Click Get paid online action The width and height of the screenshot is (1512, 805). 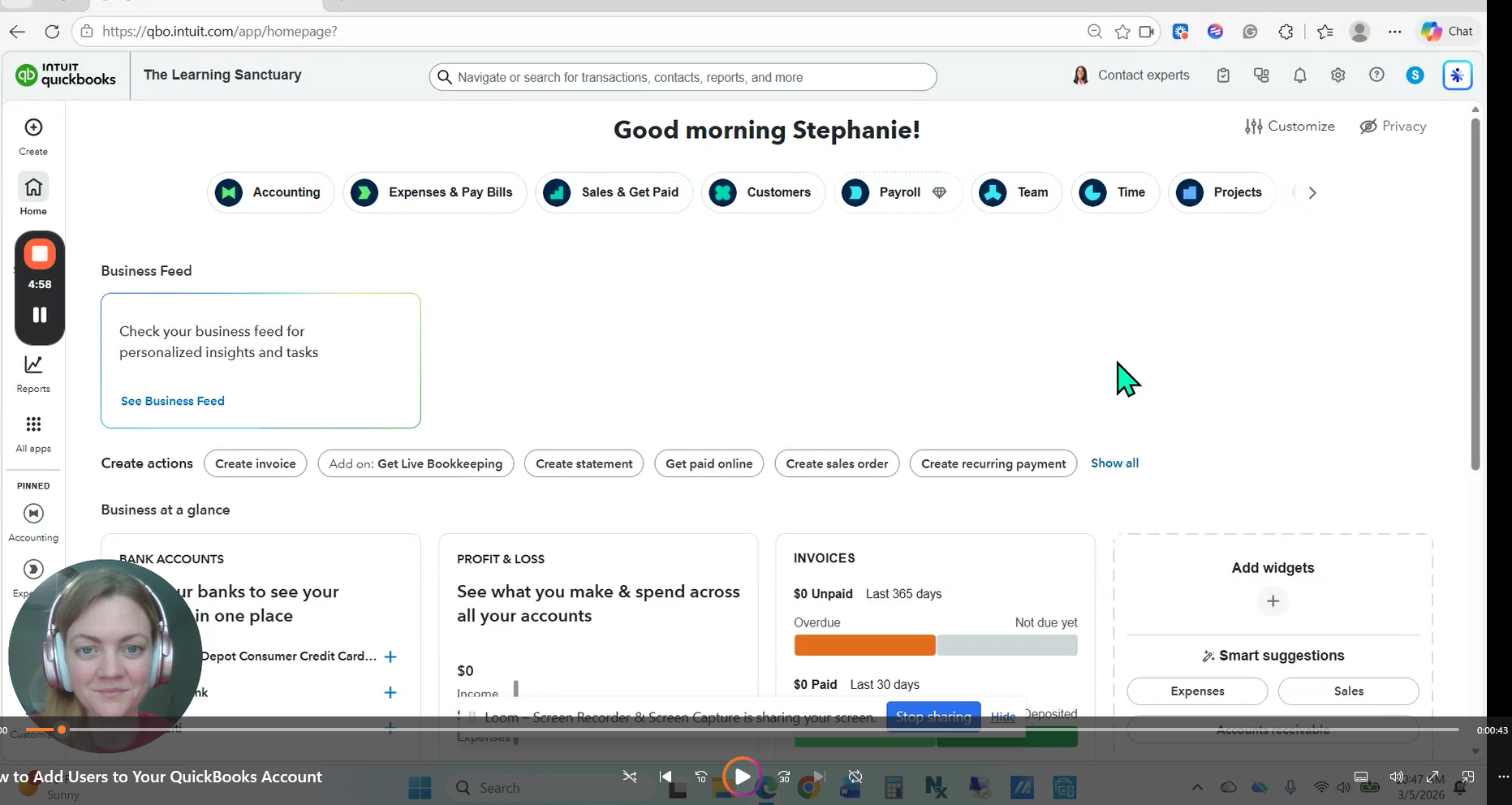[x=709, y=463]
